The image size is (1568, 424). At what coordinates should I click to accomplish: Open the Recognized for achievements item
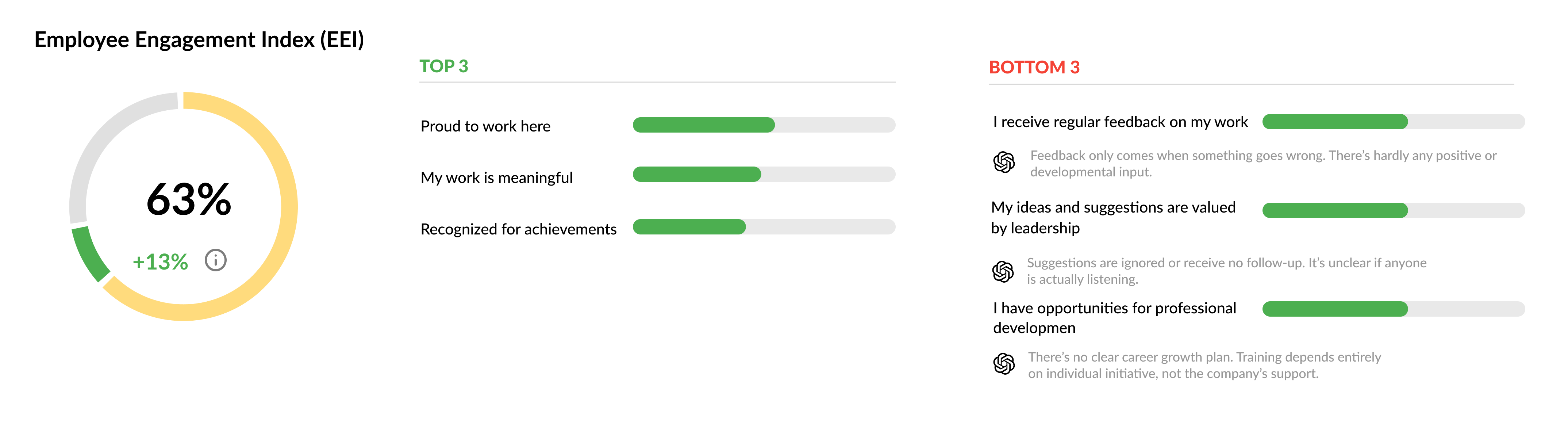coord(518,229)
